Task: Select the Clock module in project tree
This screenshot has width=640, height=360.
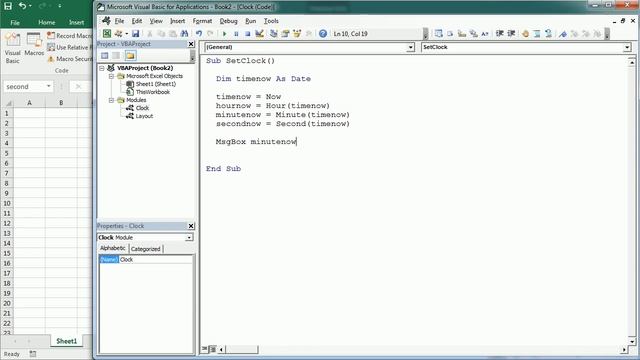Action: pos(142,108)
